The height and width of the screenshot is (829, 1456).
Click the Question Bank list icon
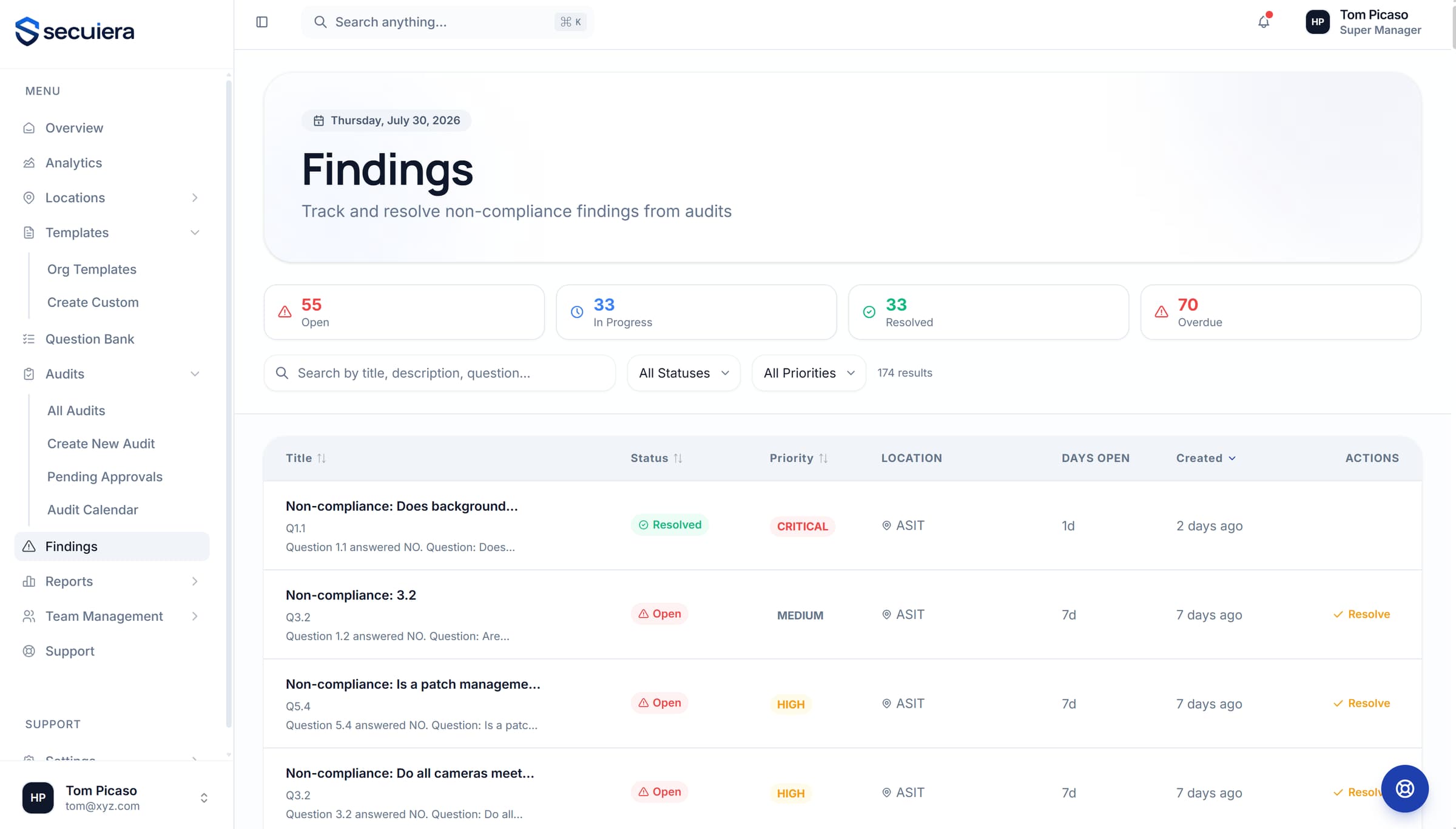pyautogui.click(x=29, y=339)
